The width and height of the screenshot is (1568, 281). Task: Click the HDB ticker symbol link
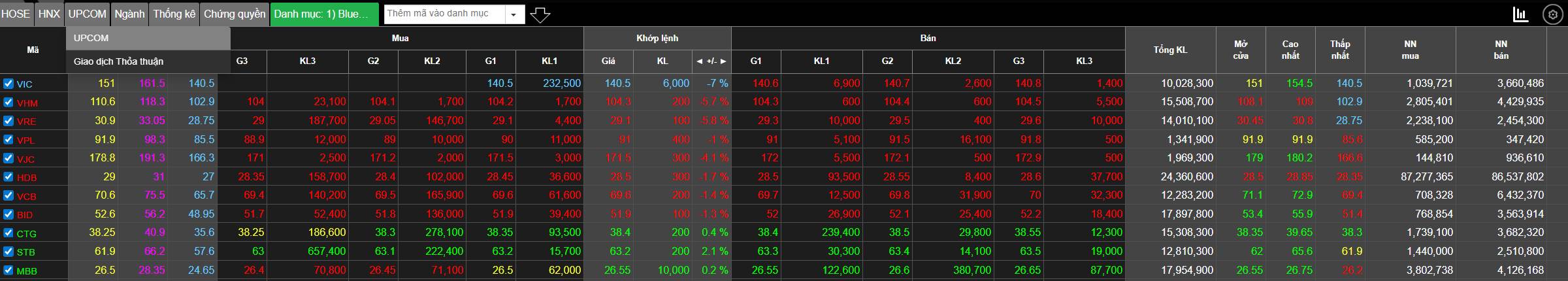point(27,177)
